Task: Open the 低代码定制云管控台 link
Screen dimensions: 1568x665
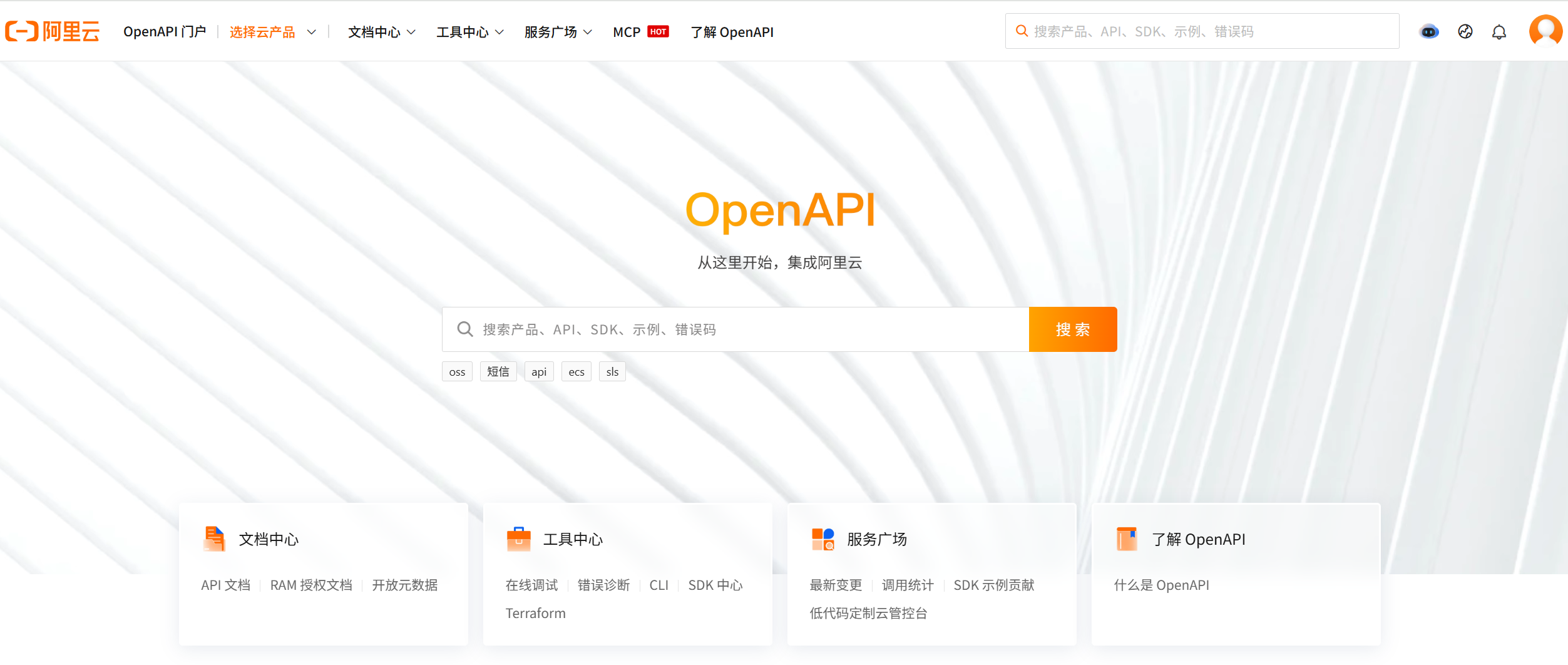Action: tap(868, 613)
